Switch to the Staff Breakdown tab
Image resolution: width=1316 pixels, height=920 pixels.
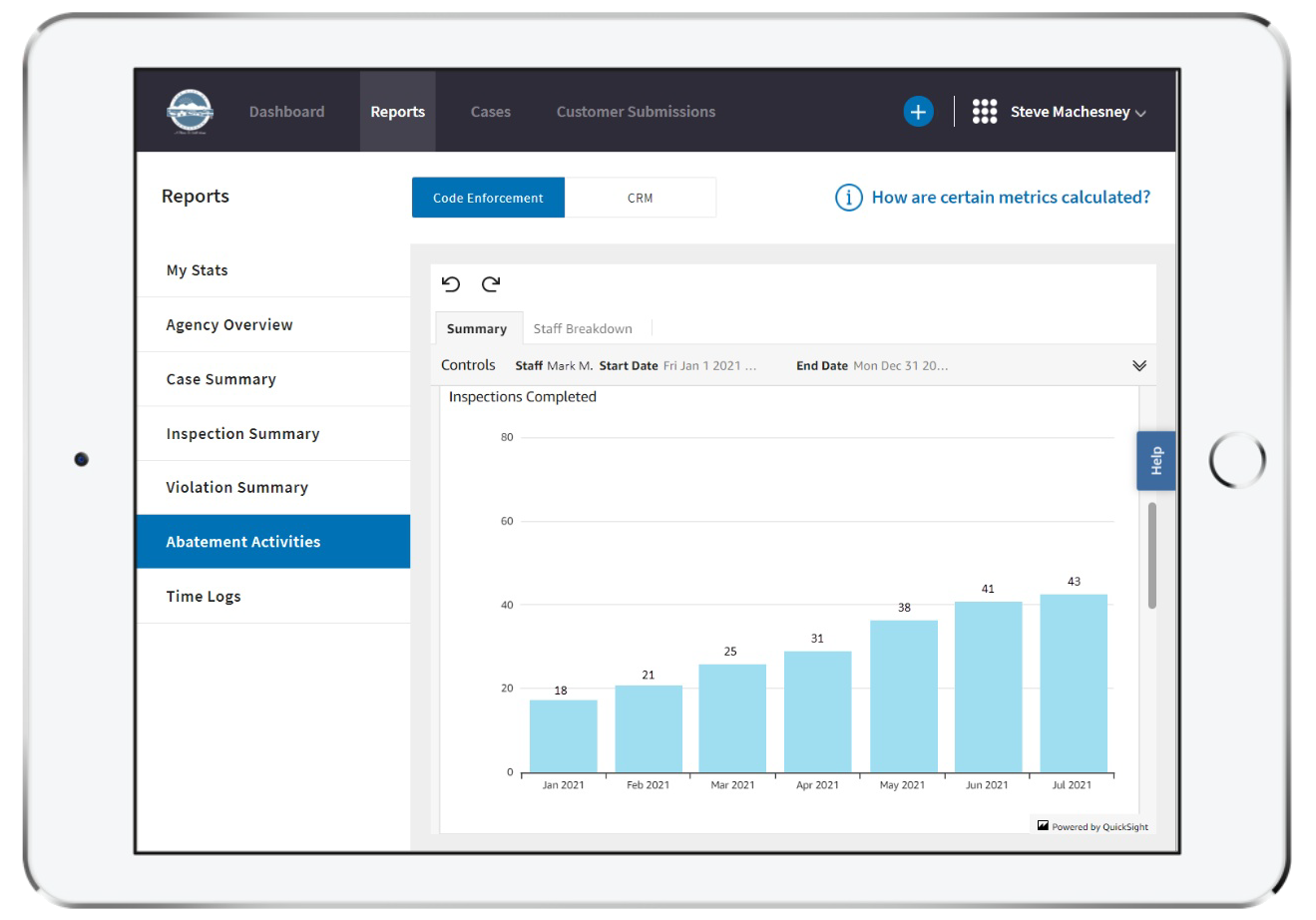[x=585, y=327]
